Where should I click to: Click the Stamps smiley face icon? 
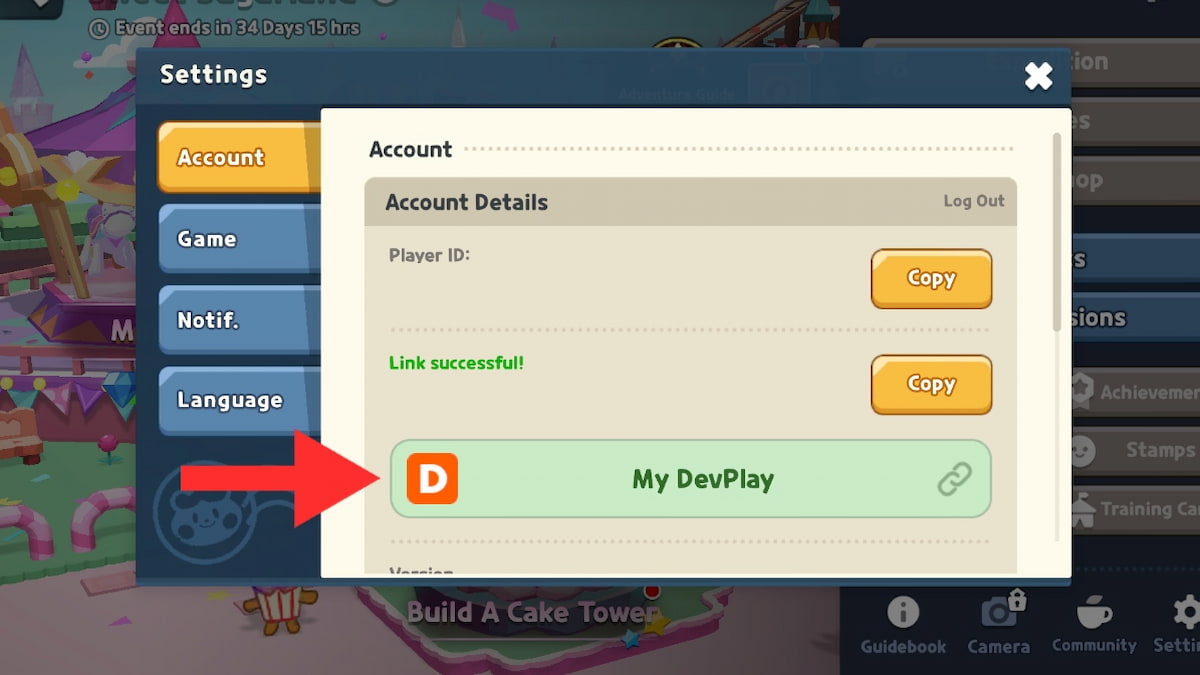[x=1081, y=450]
